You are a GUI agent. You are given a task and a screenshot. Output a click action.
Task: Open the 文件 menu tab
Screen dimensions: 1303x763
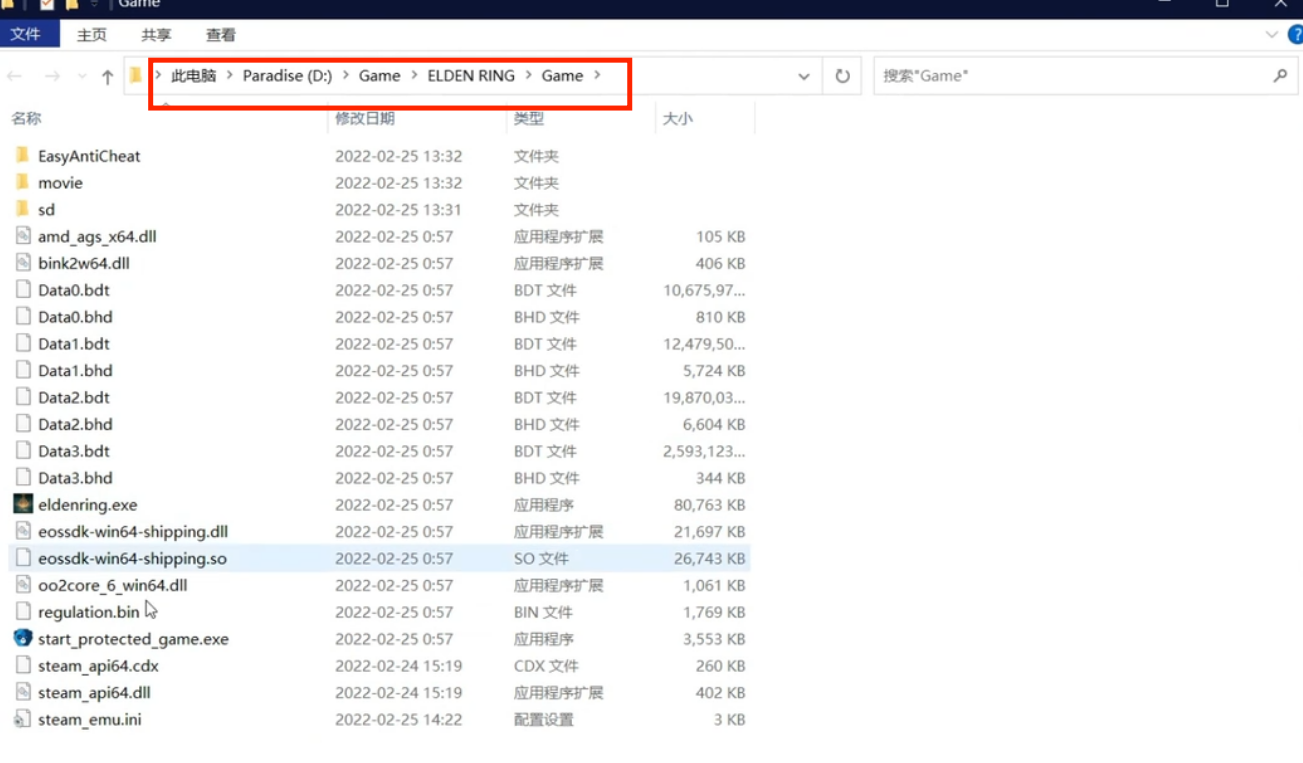point(26,35)
